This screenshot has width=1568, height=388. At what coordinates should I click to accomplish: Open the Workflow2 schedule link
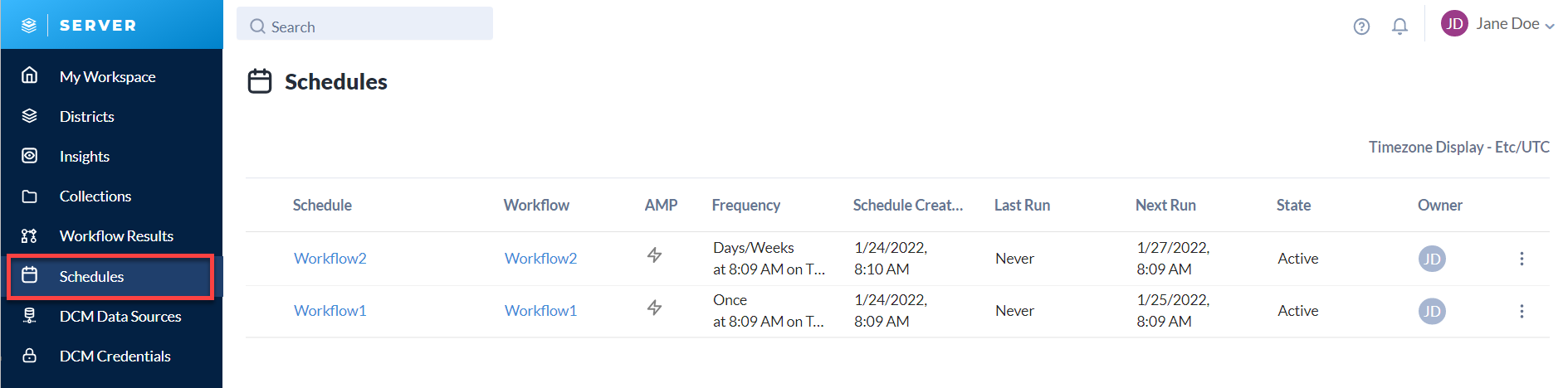pos(330,258)
